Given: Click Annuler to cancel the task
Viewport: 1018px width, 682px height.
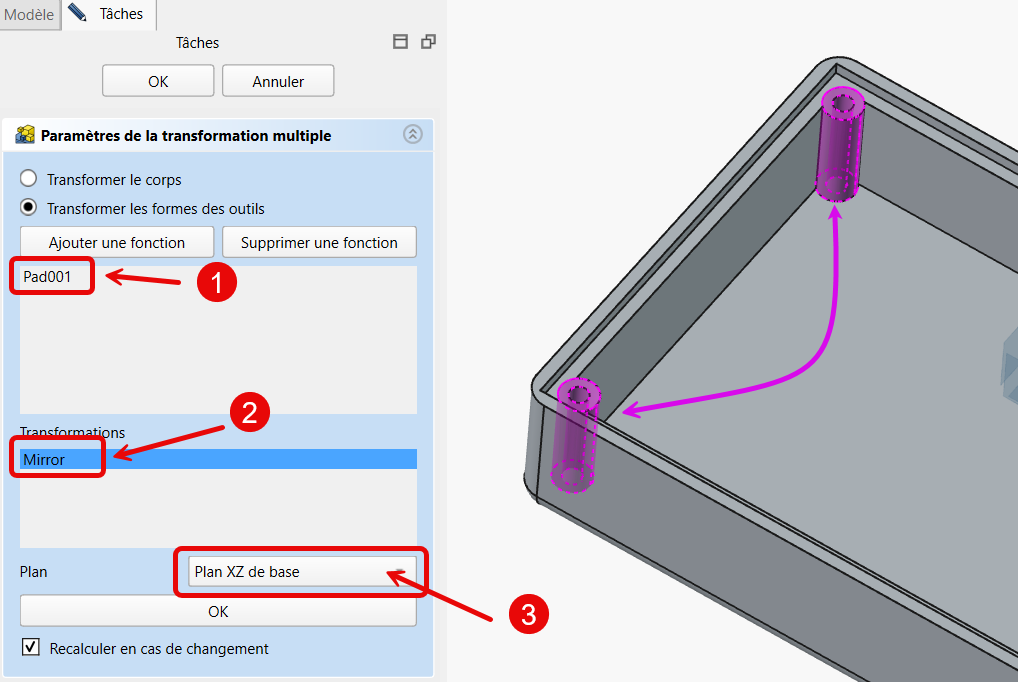Looking at the screenshot, I should click(278, 81).
